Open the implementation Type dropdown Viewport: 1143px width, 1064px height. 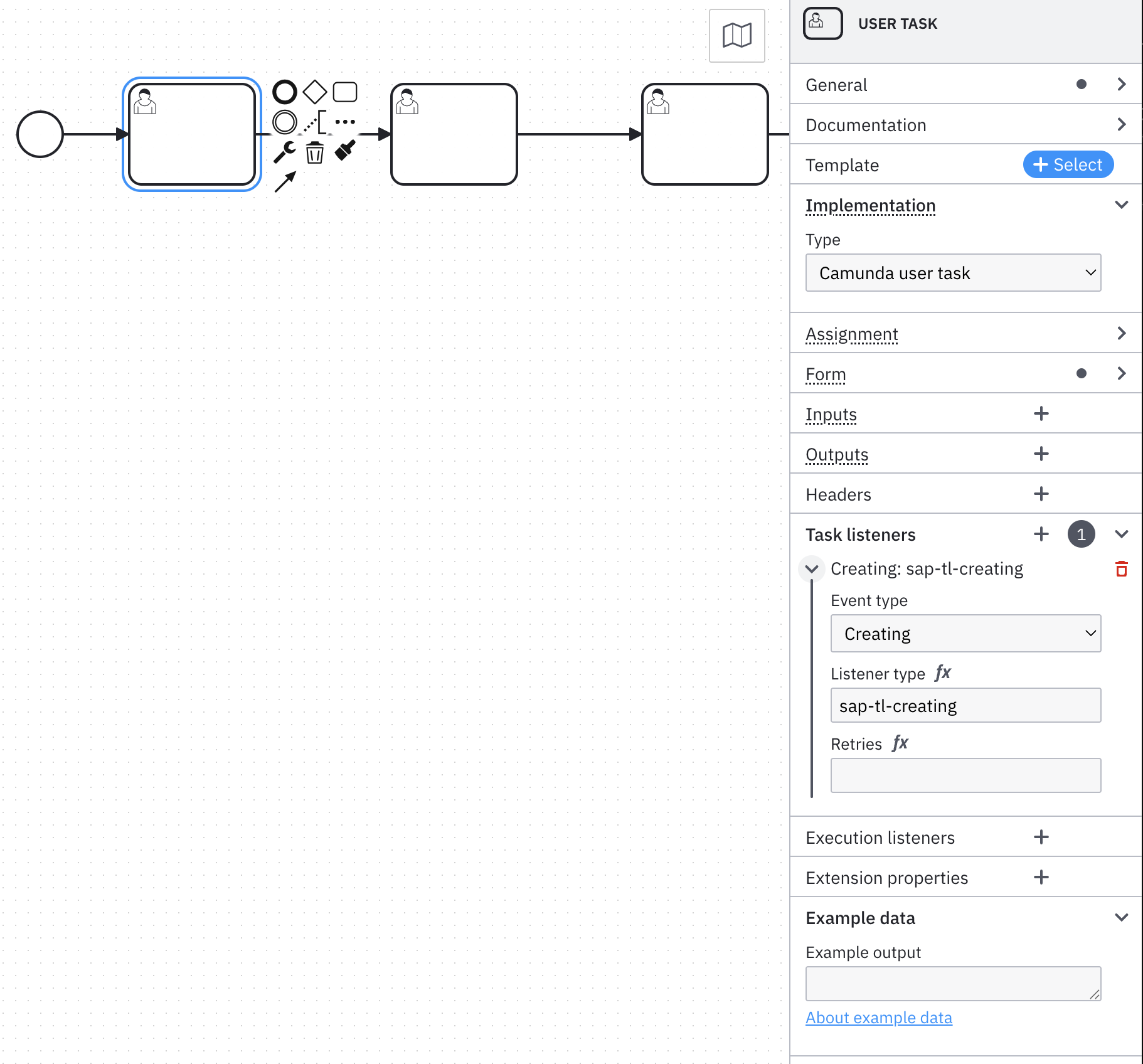[x=953, y=273]
